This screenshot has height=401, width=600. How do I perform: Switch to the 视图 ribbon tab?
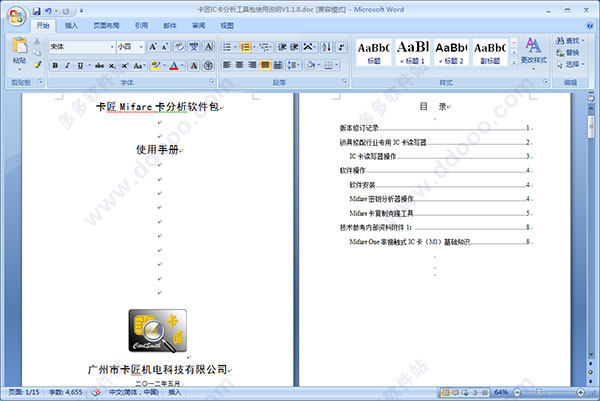pyautogui.click(x=227, y=26)
